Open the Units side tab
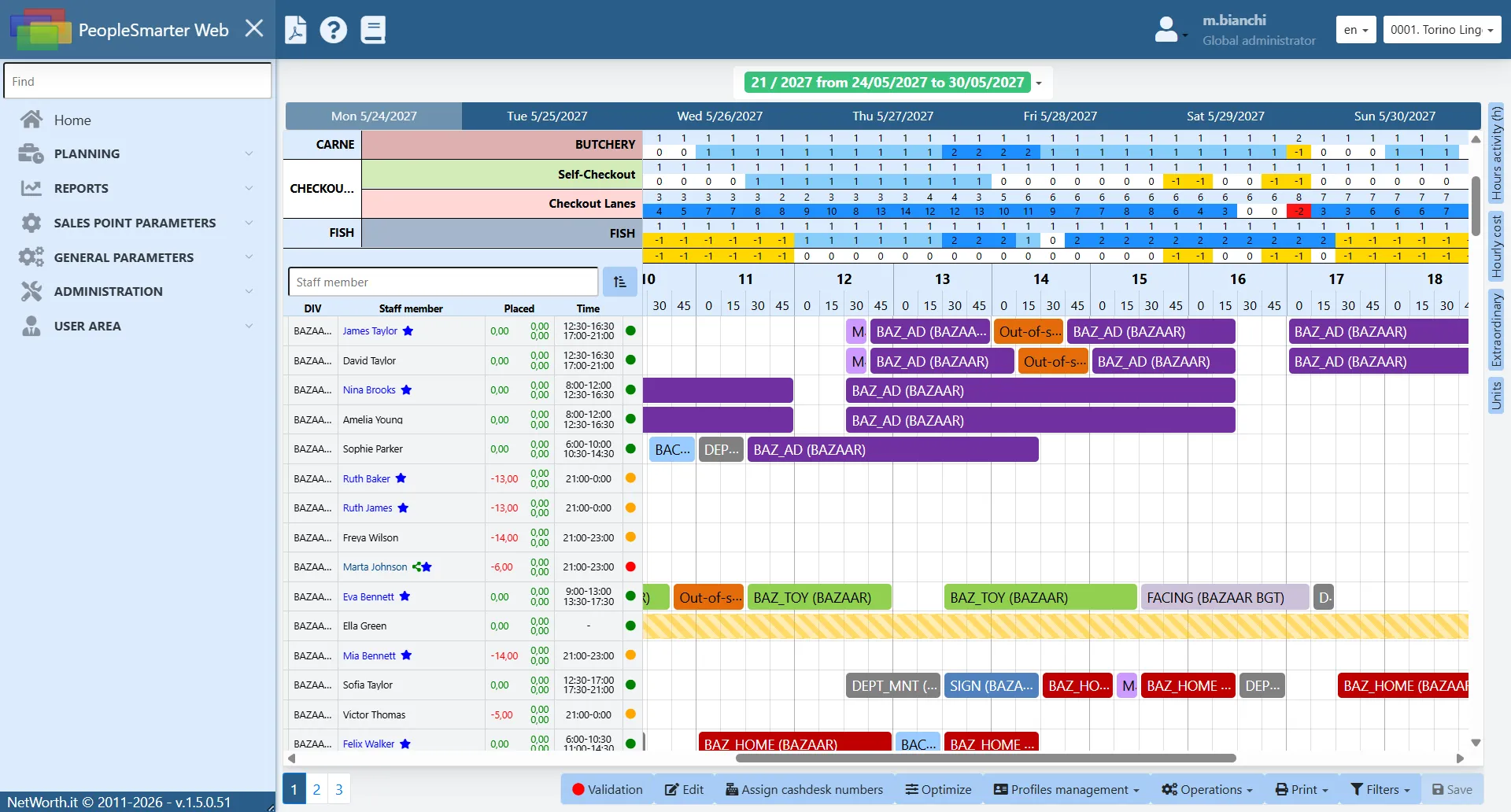 point(1496,396)
